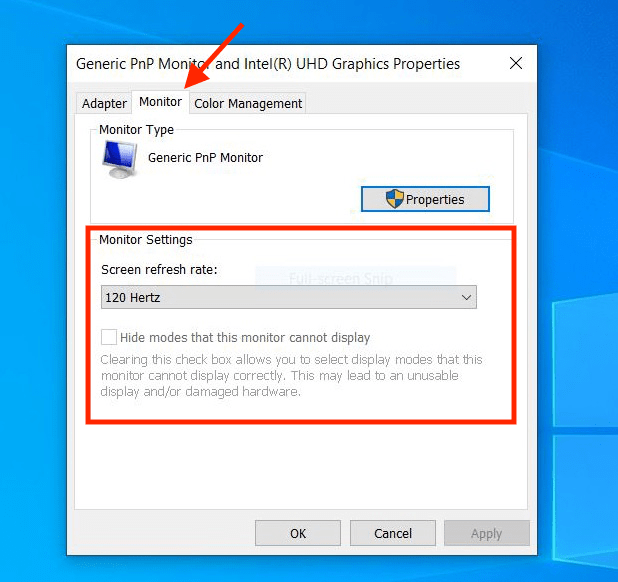Open monitor Properties with shield icon

click(x=425, y=199)
